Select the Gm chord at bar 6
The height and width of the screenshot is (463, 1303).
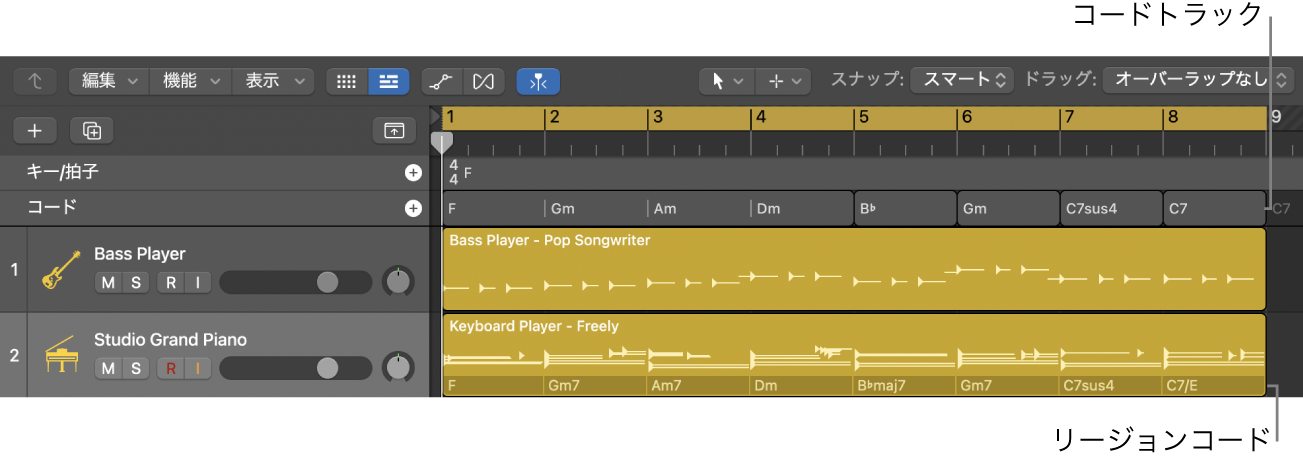[x=1009, y=209]
